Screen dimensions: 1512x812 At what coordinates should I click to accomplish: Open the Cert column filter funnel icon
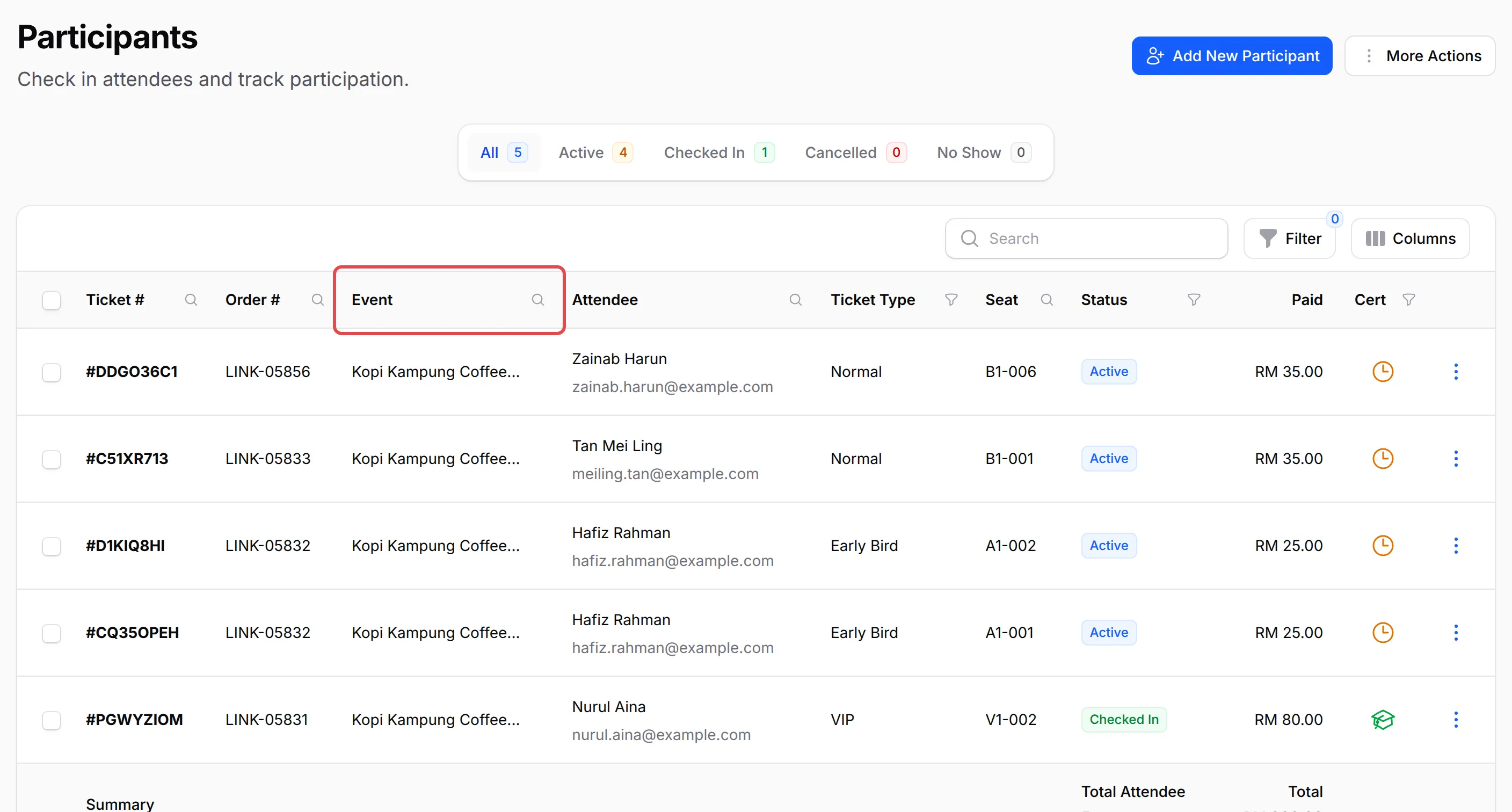[1409, 300]
